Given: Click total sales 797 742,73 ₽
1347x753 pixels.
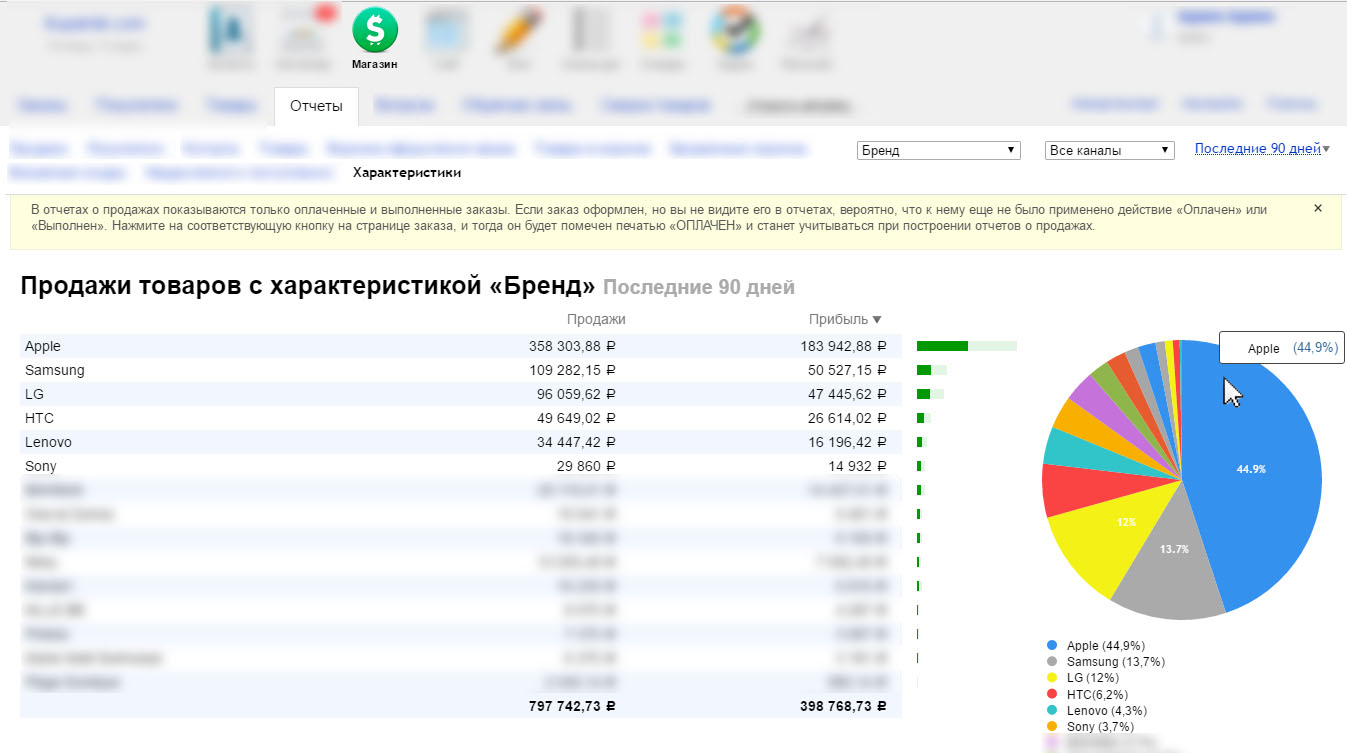Looking at the screenshot, I should click(572, 706).
